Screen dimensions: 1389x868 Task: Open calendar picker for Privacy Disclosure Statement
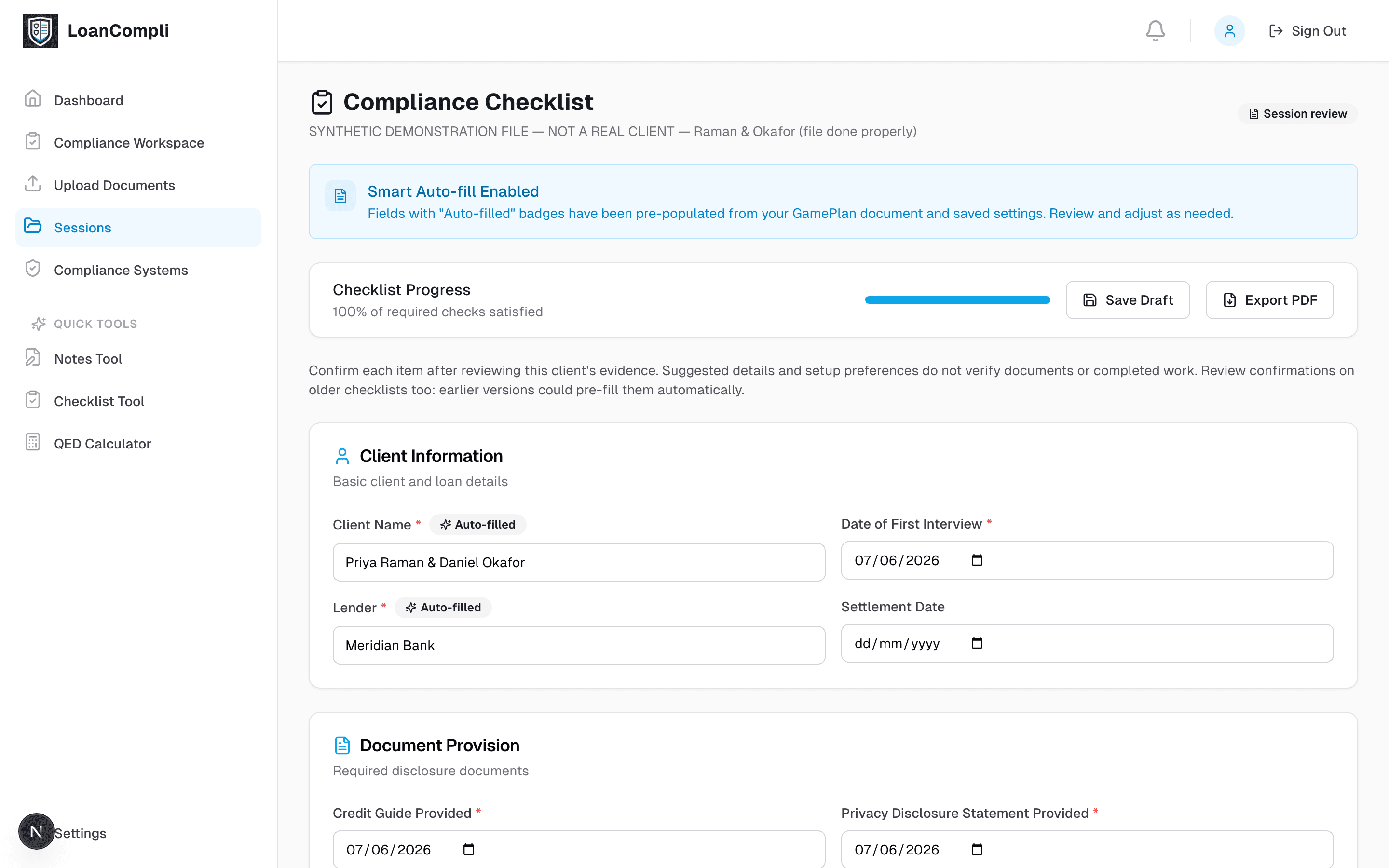977,850
